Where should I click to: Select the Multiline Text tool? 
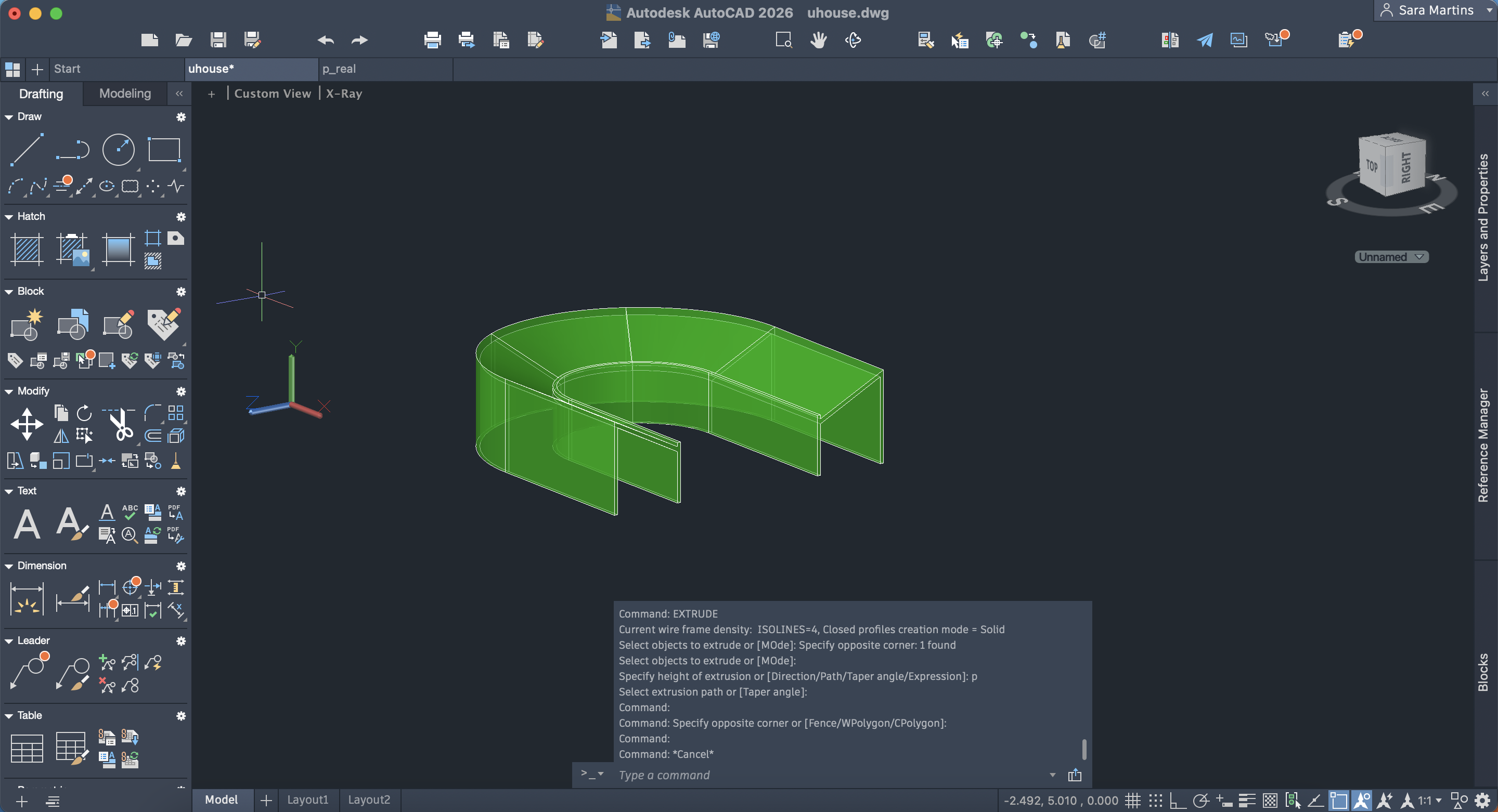(27, 523)
